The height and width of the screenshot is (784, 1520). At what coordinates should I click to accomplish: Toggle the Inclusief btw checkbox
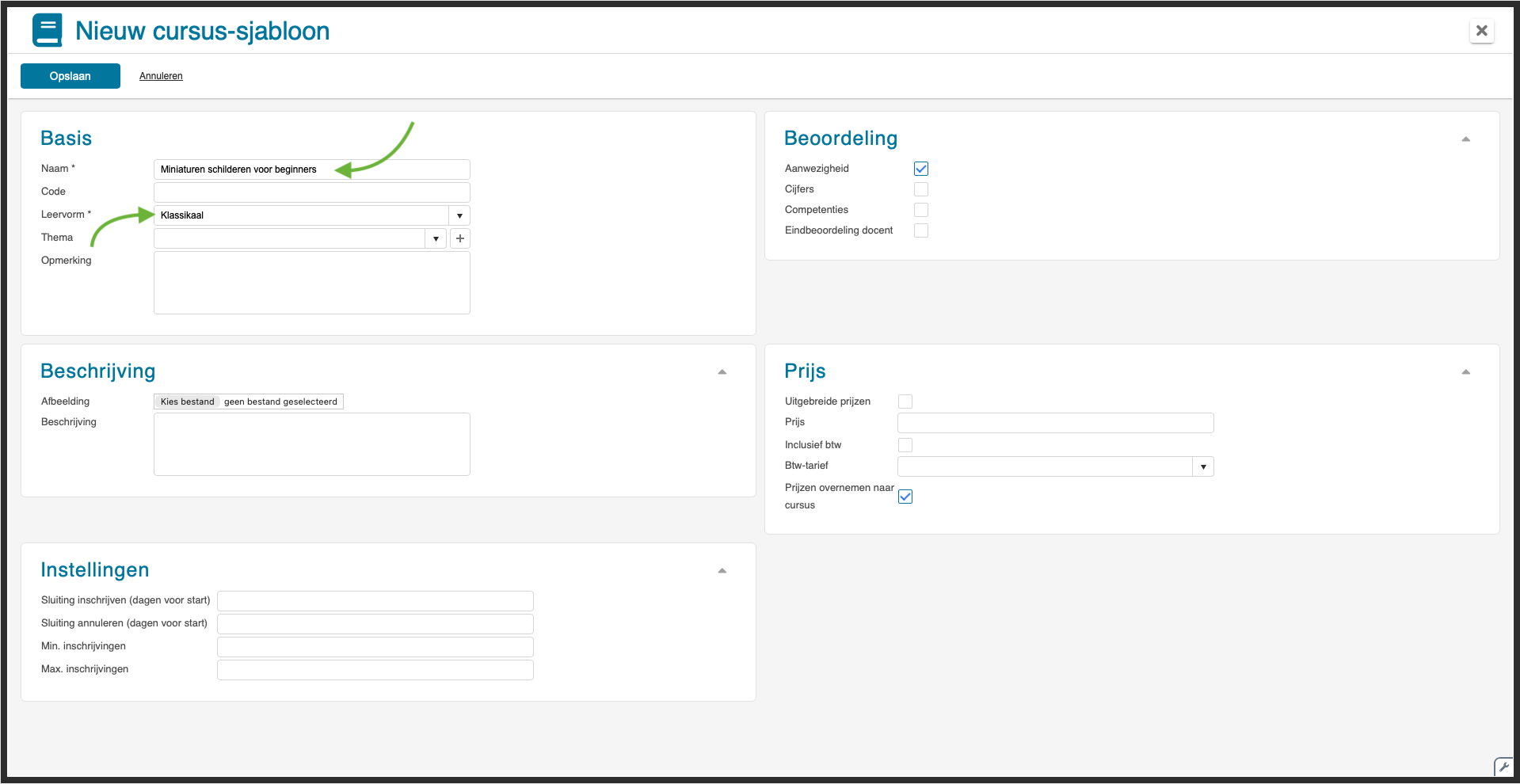905,445
